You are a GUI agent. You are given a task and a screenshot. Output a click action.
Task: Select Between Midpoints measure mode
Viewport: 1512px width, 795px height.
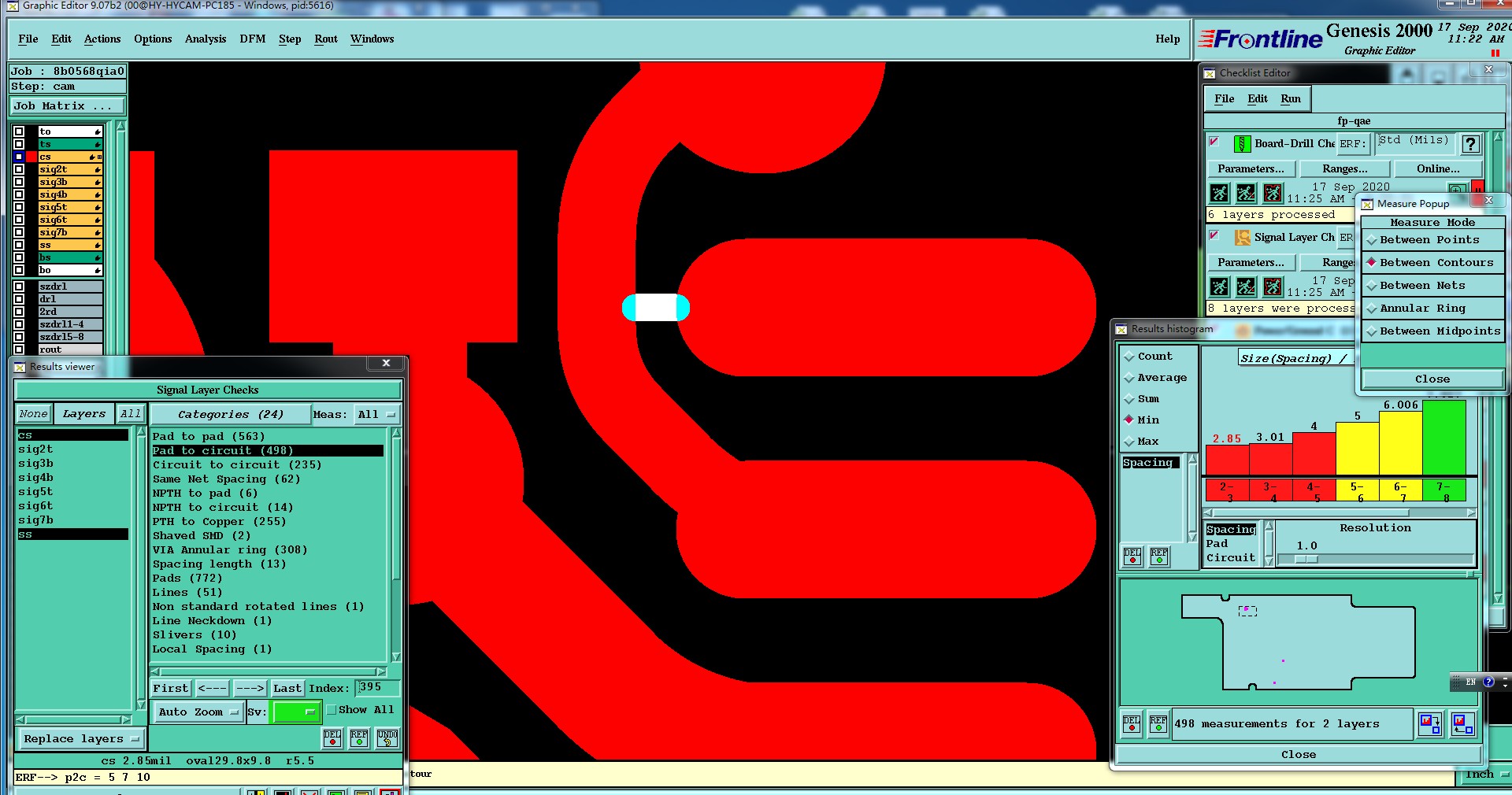pyautogui.click(x=1432, y=331)
